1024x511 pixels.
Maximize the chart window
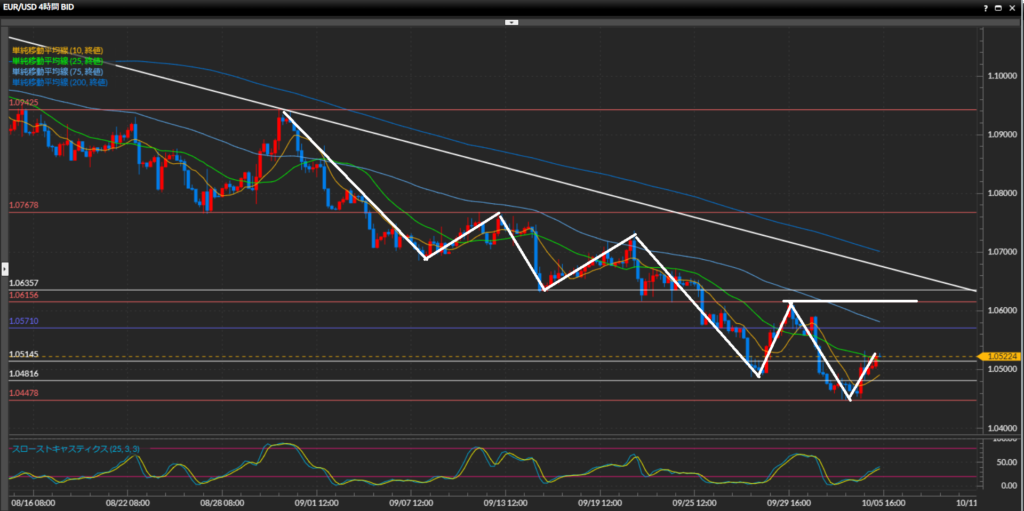(x=997, y=6)
